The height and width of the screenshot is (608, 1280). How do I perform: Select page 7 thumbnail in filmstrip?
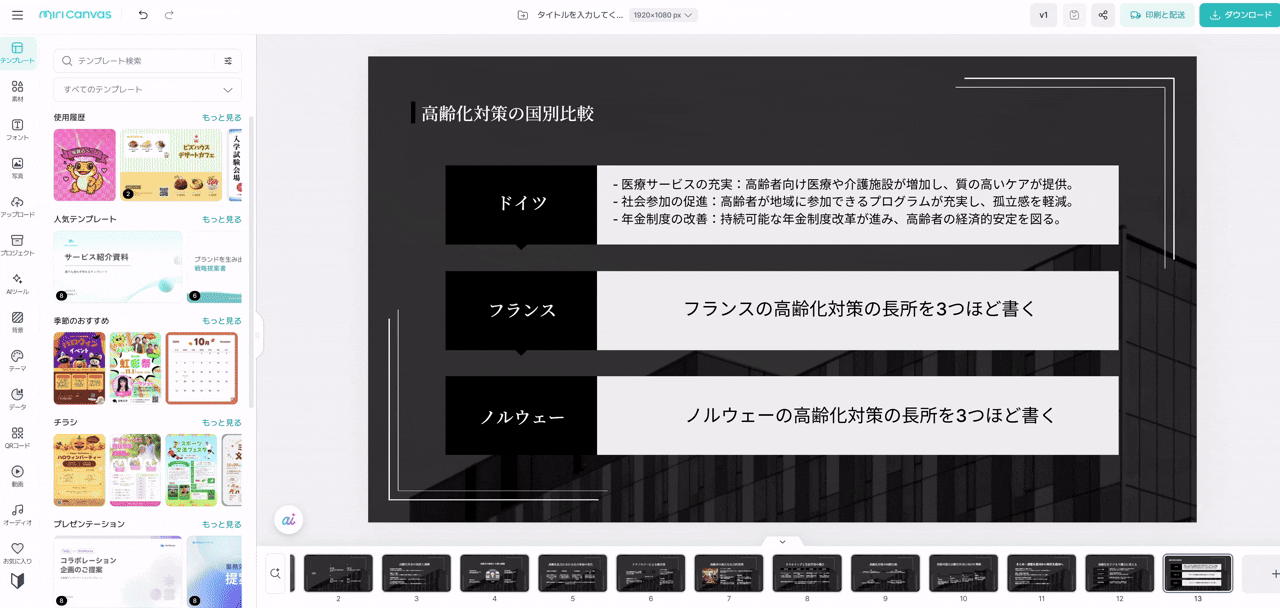click(x=728, y=573)
